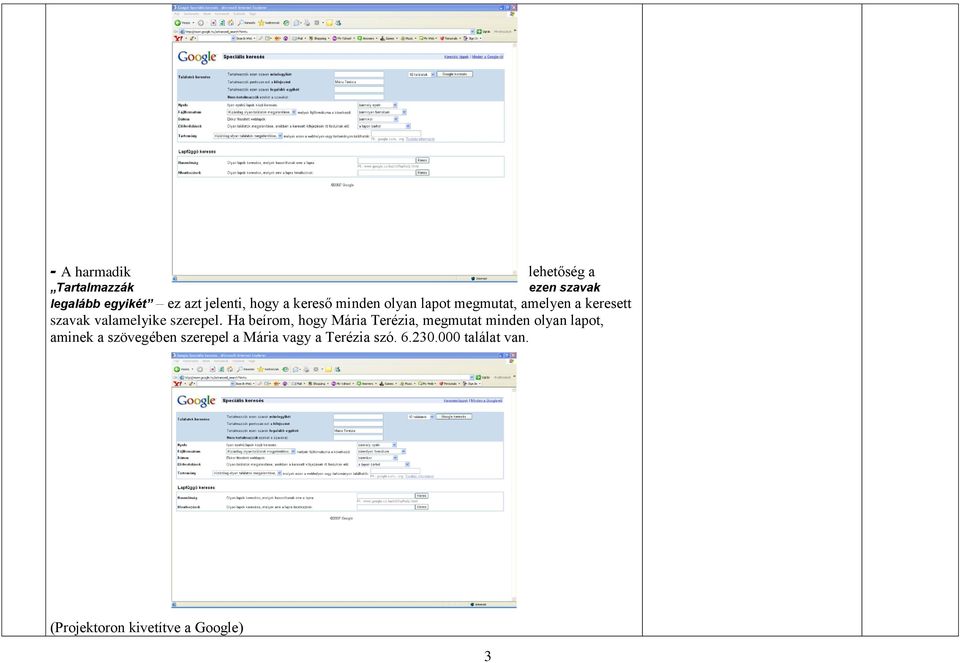The height and width of the screenshot is (663, 960).
Task: Click the domain field in the lower Google form
Action: pyautogui.click(x=396, y=471)
